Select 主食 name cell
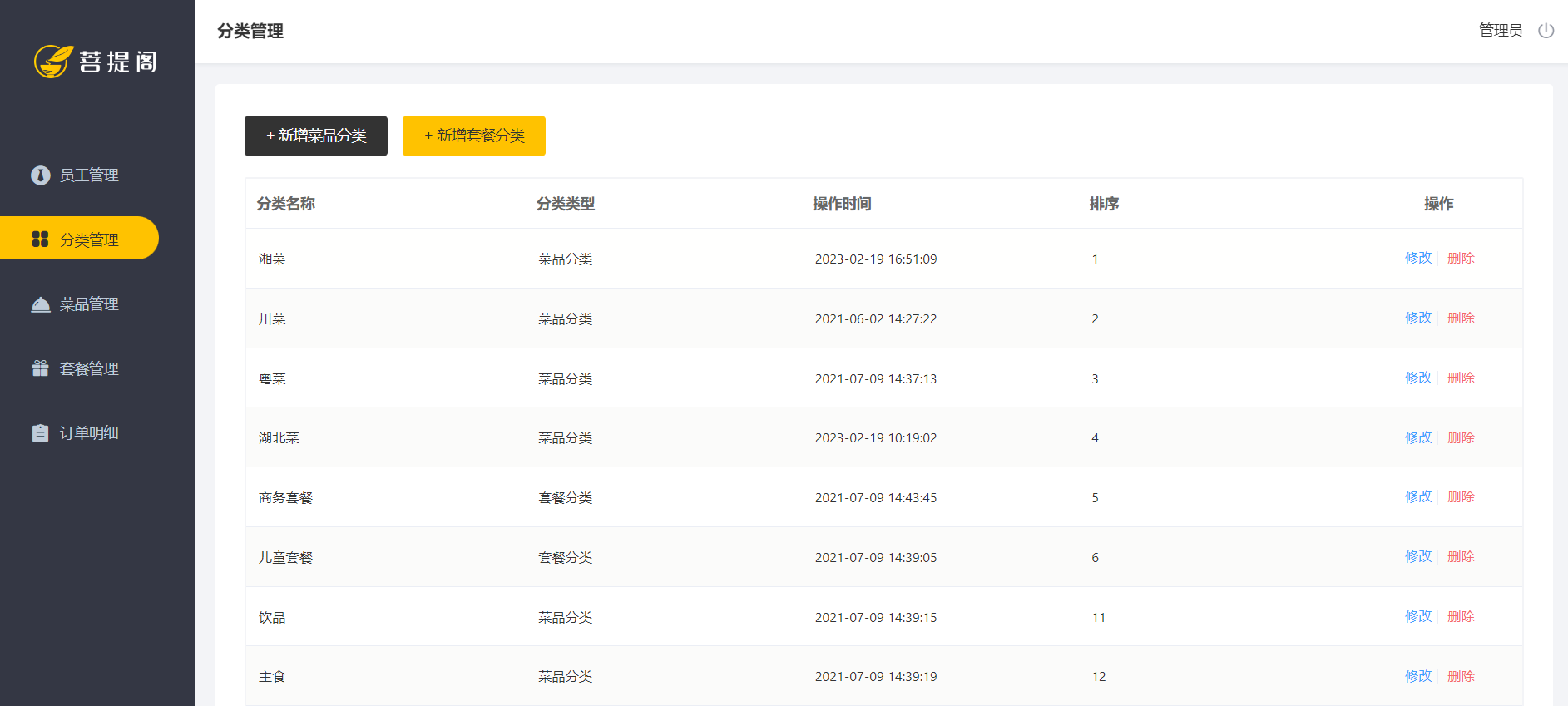Screen dimensions: 1568x706 272,677
